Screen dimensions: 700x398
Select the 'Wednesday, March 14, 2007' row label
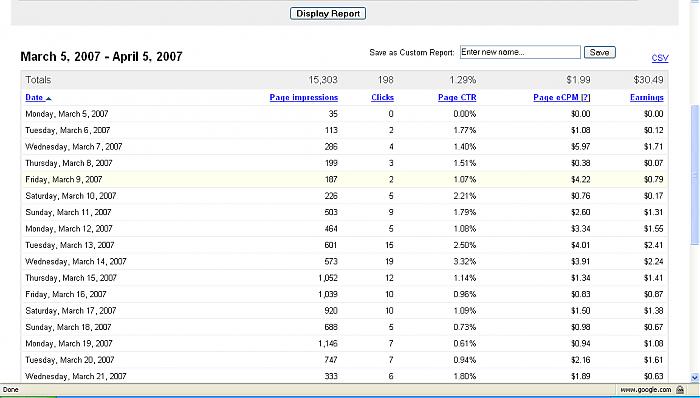coord(76,261)
